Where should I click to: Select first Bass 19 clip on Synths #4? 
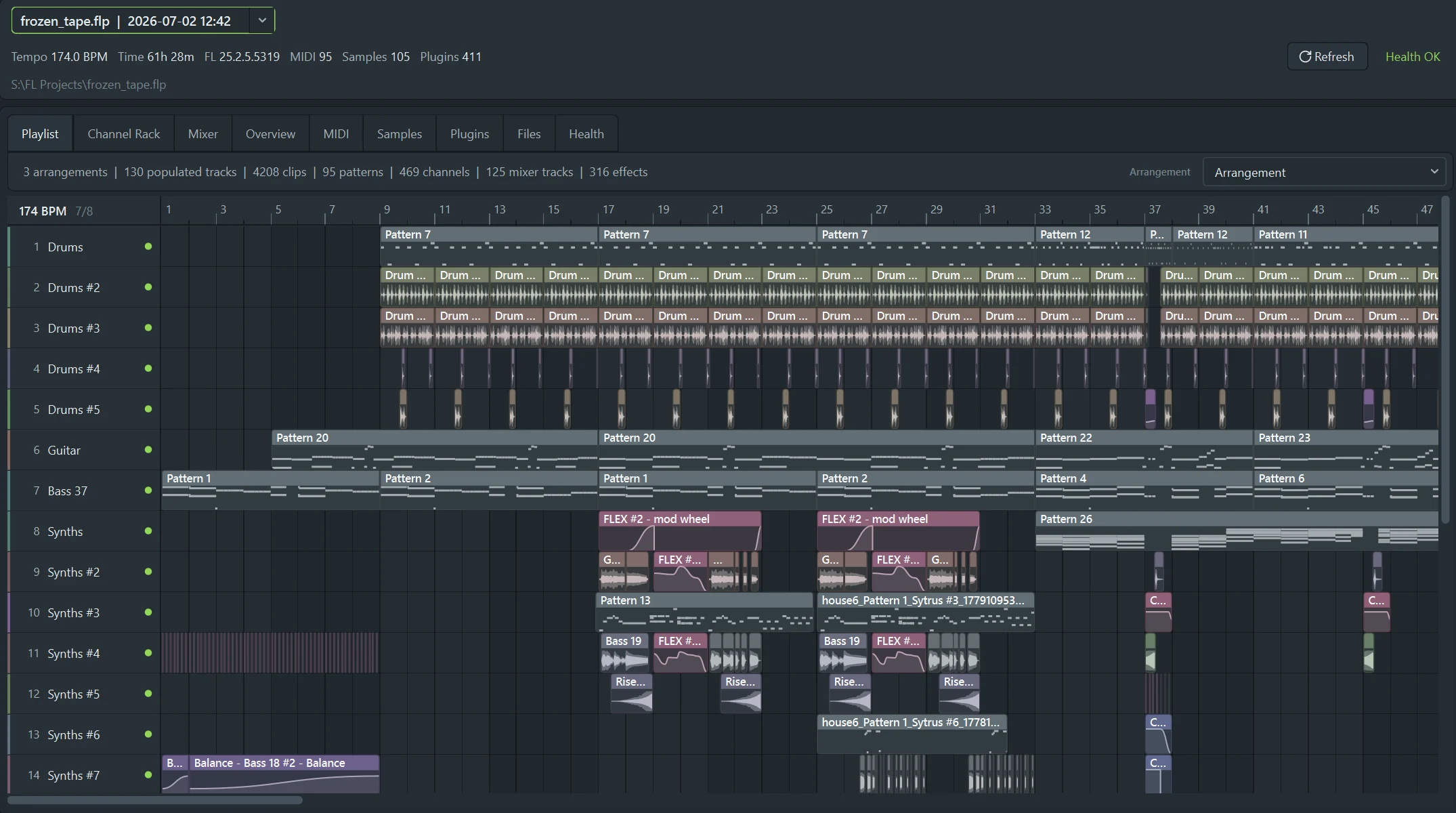pyautogui.click(x=624, y=653)
